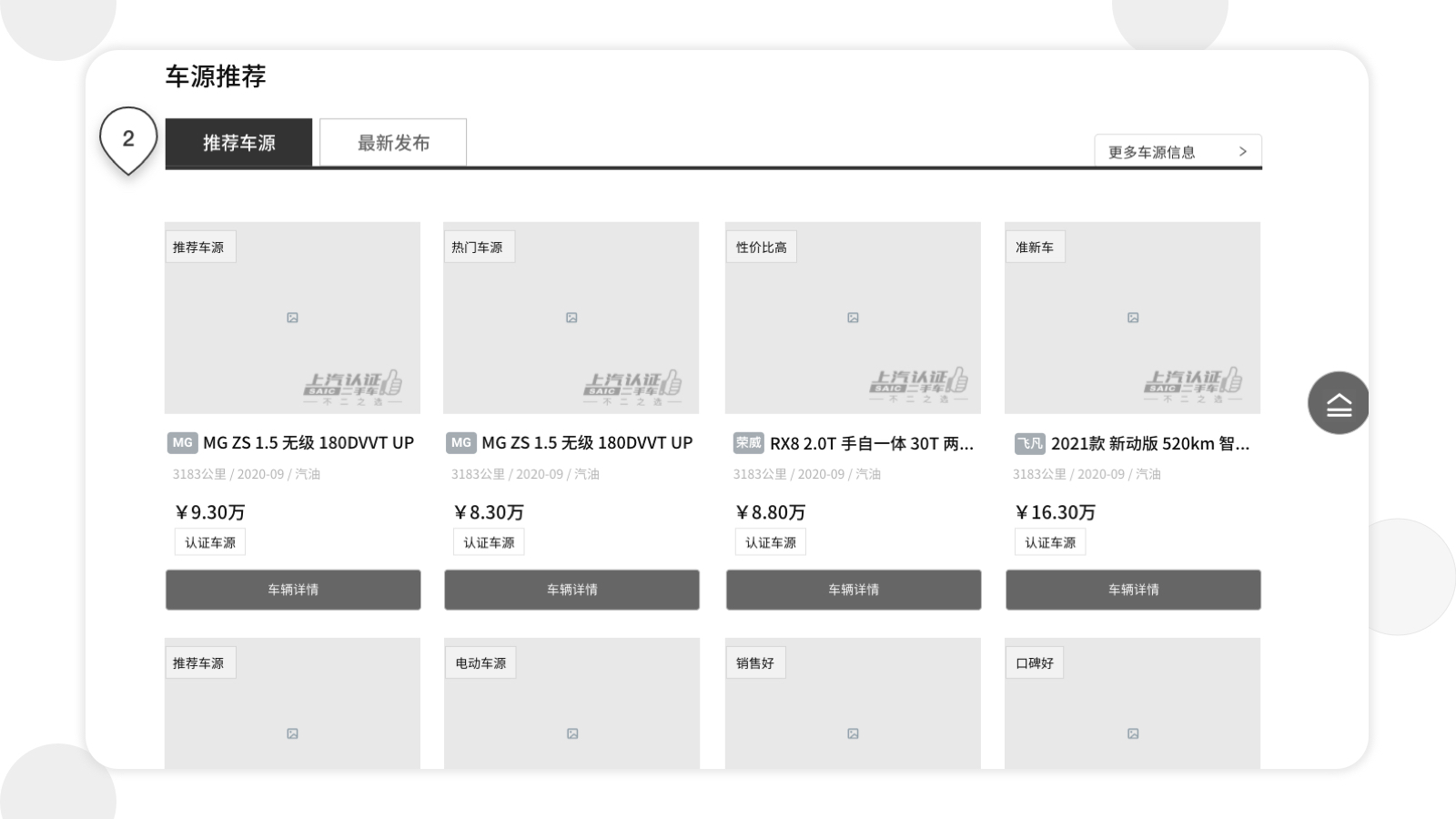The height and width of the screenshot is (819, 1456).
Task: Click the 性价比高 card image
Action: click(x=853, y=318)
